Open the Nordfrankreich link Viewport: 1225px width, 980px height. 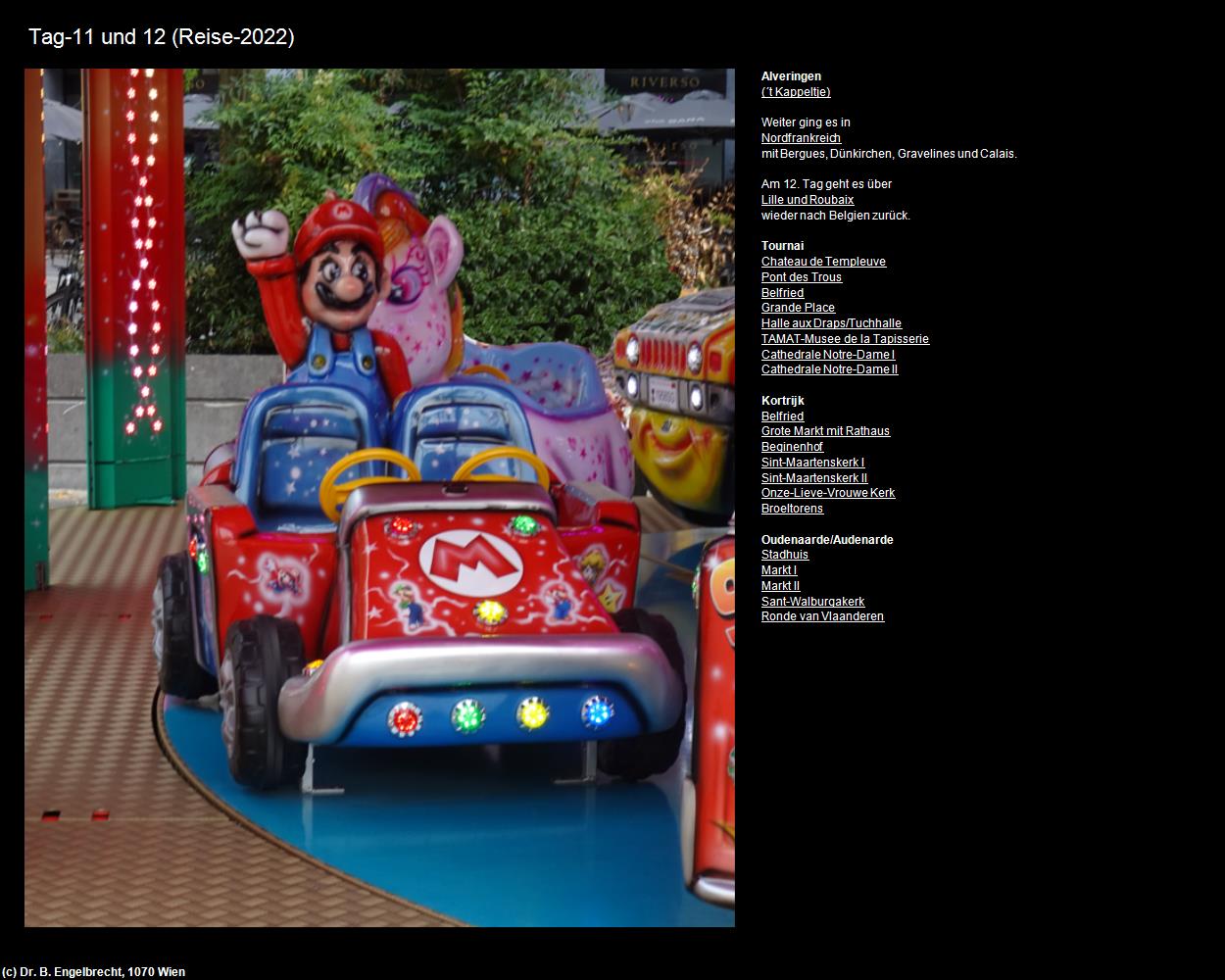(x=801, y=138)
